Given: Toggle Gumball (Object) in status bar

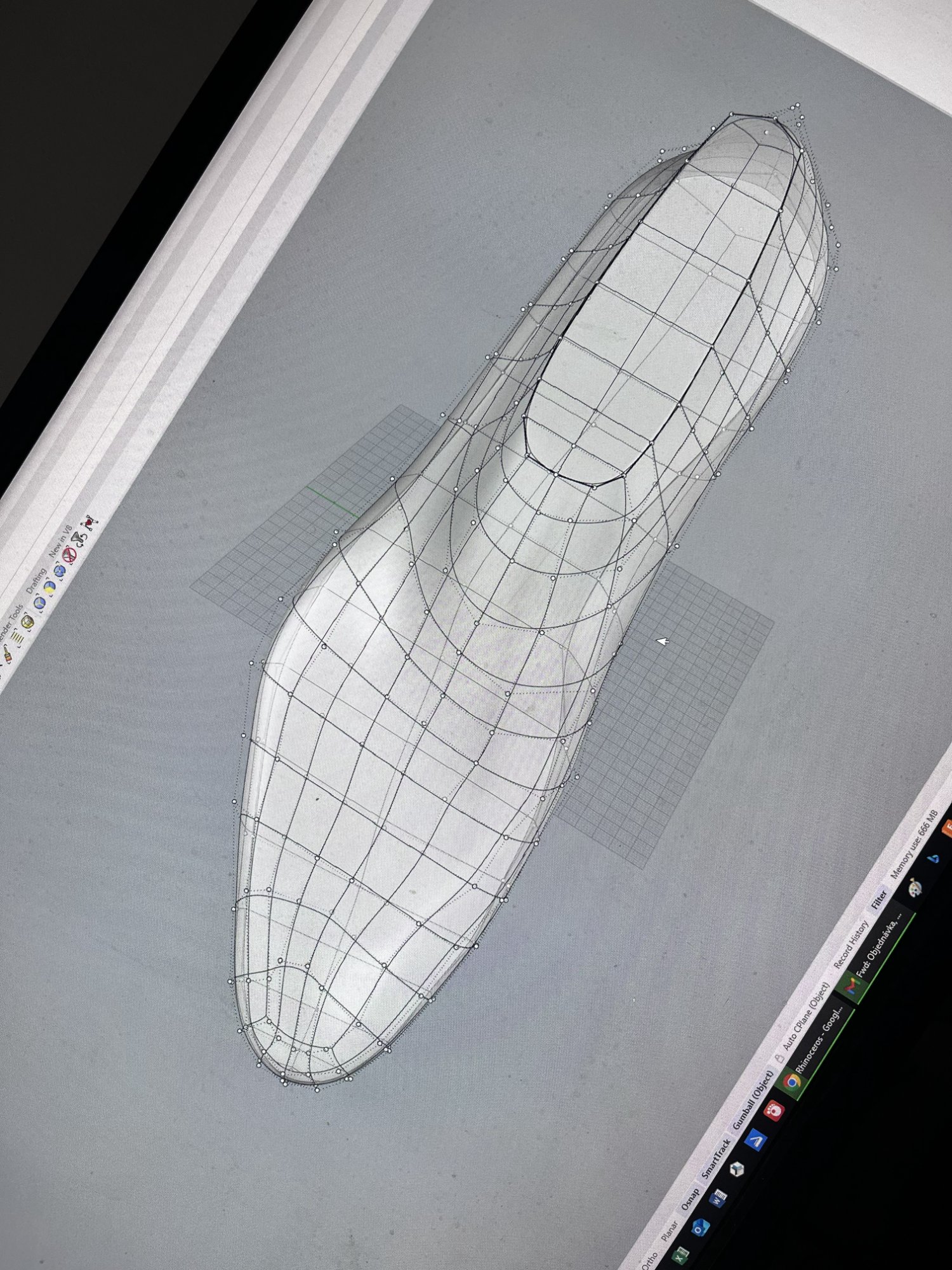Looking at the screenshot, I should tap(753, 1100).
